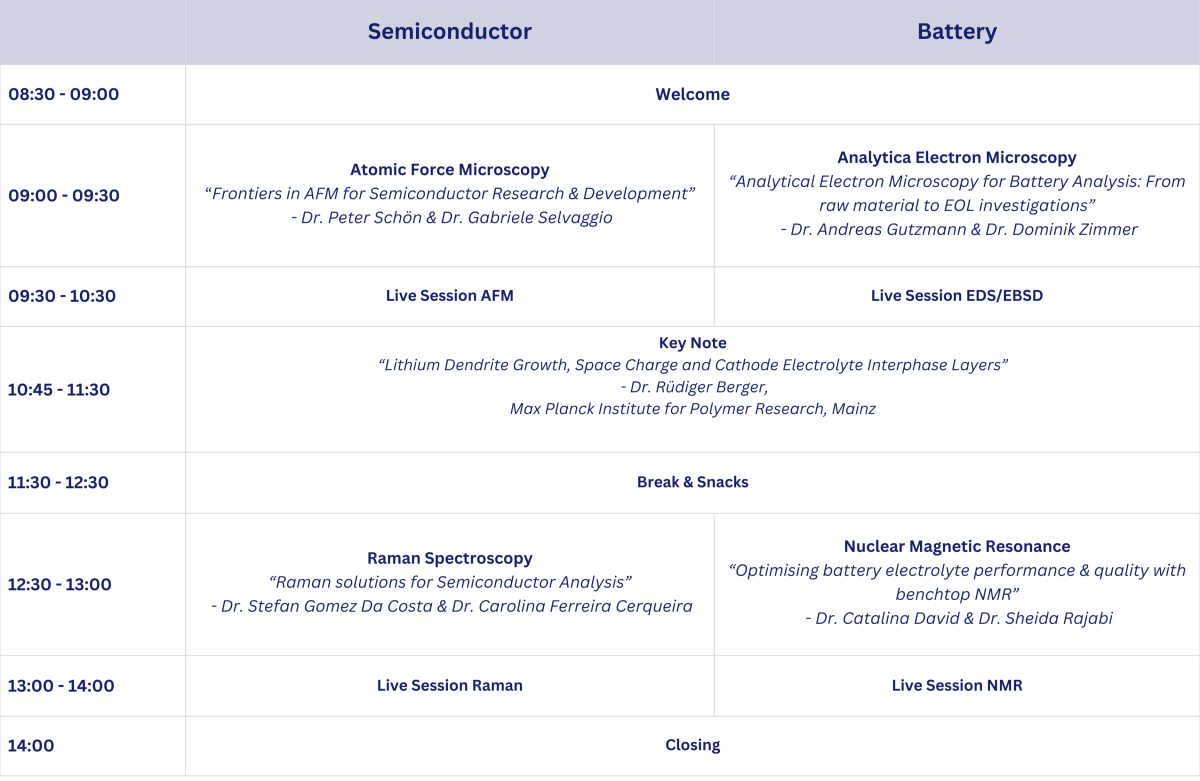The width and height of the screenshot is (1200, 781).
Task: Select the Live Session Raman cell
Action: pyautogui.click(x=449, y=685)
